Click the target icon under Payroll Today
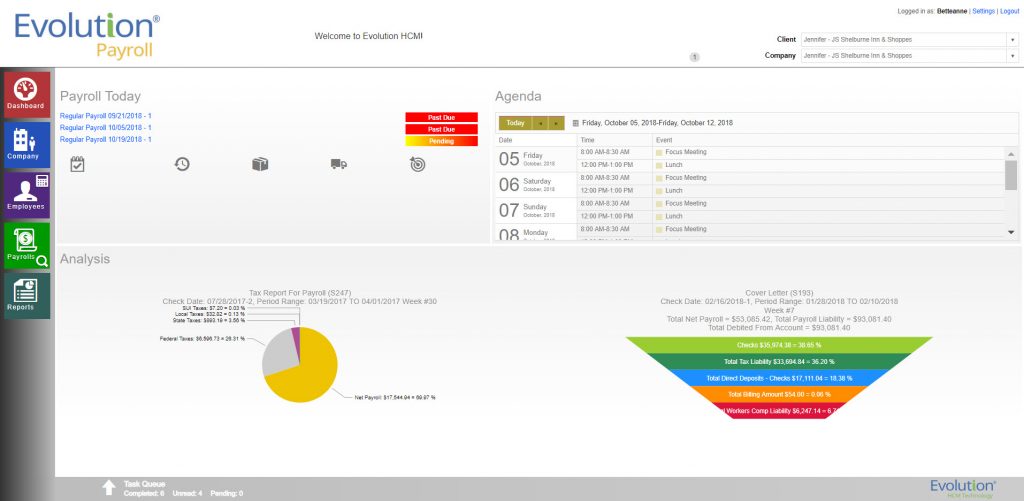The image size is (1024, 501). click(x=417, y=164)
